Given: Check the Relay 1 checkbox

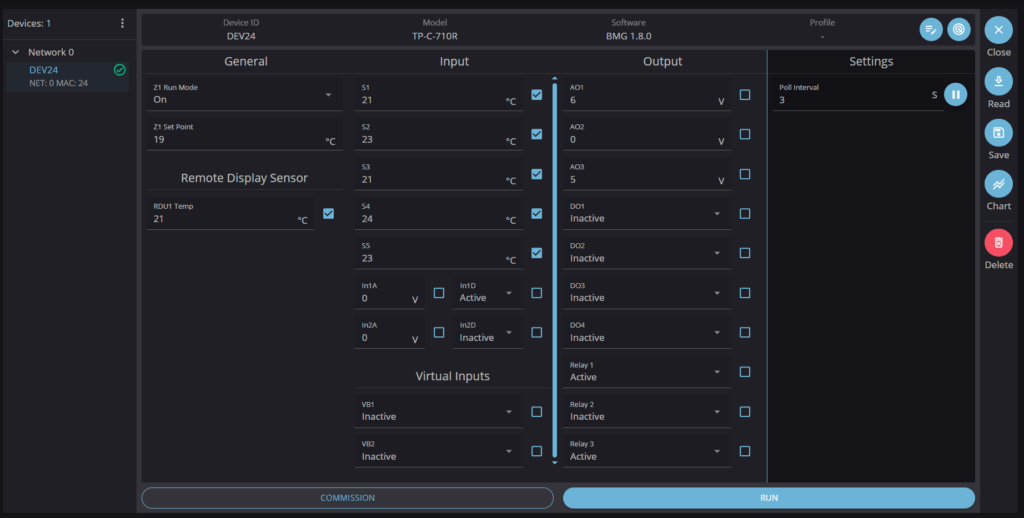Looking at the screenshot, I should click(x=744, y=372).
